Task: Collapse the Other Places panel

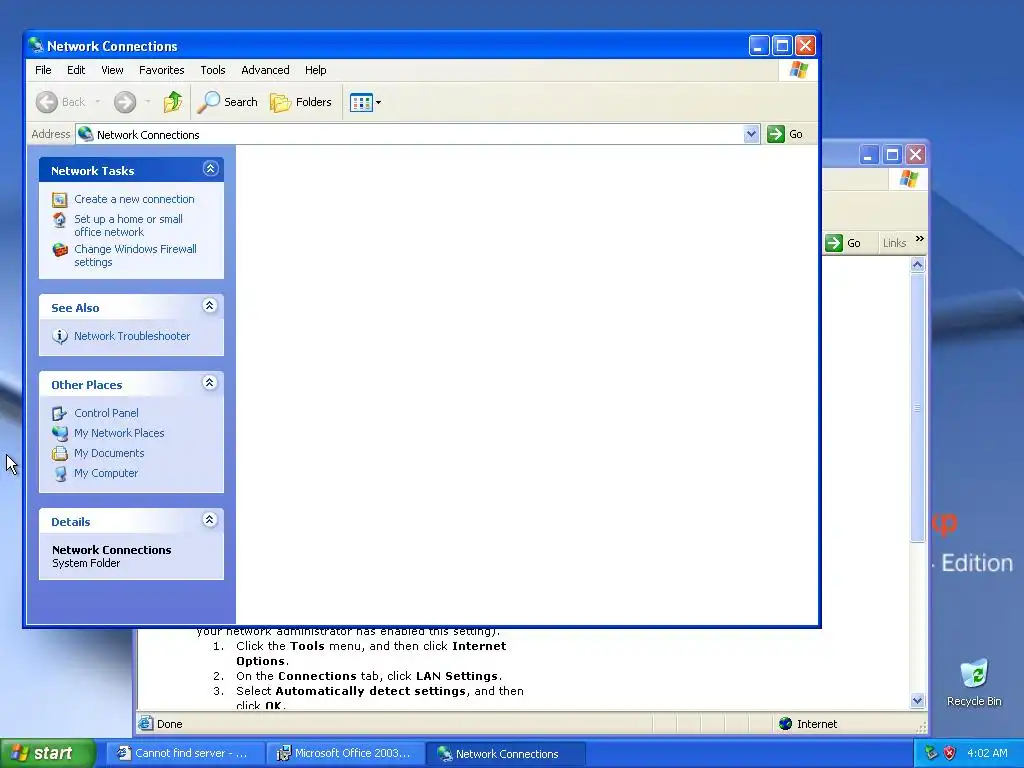Action: coord(210,383)
